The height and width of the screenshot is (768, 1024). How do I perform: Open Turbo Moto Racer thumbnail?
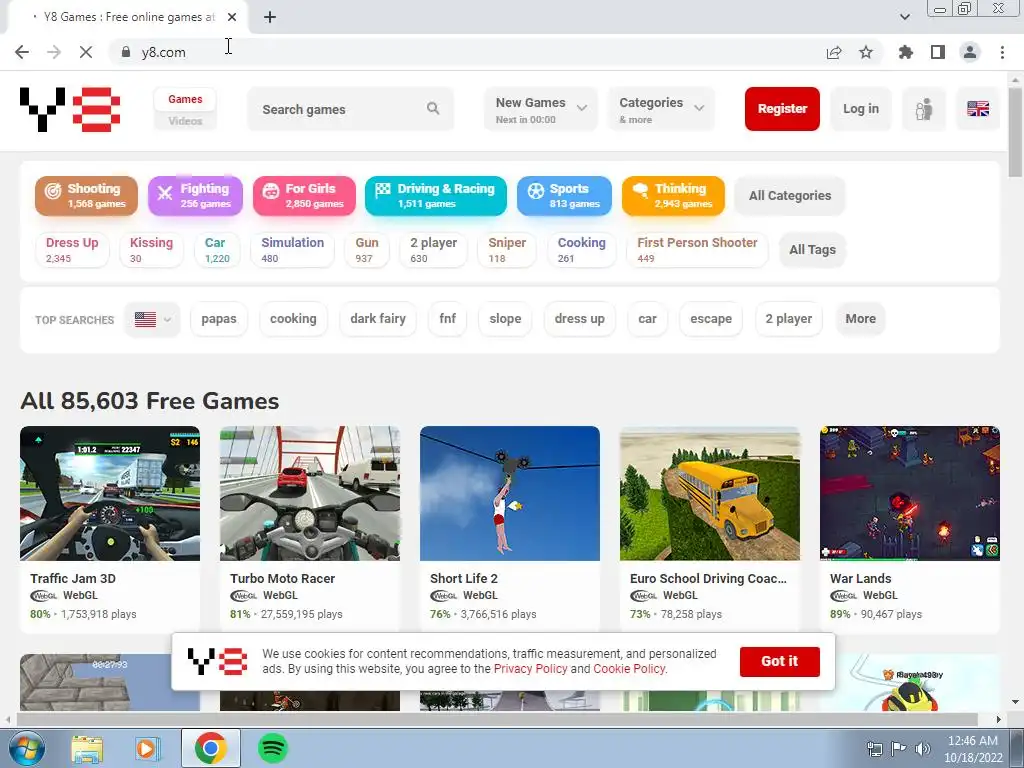[310, 493]
